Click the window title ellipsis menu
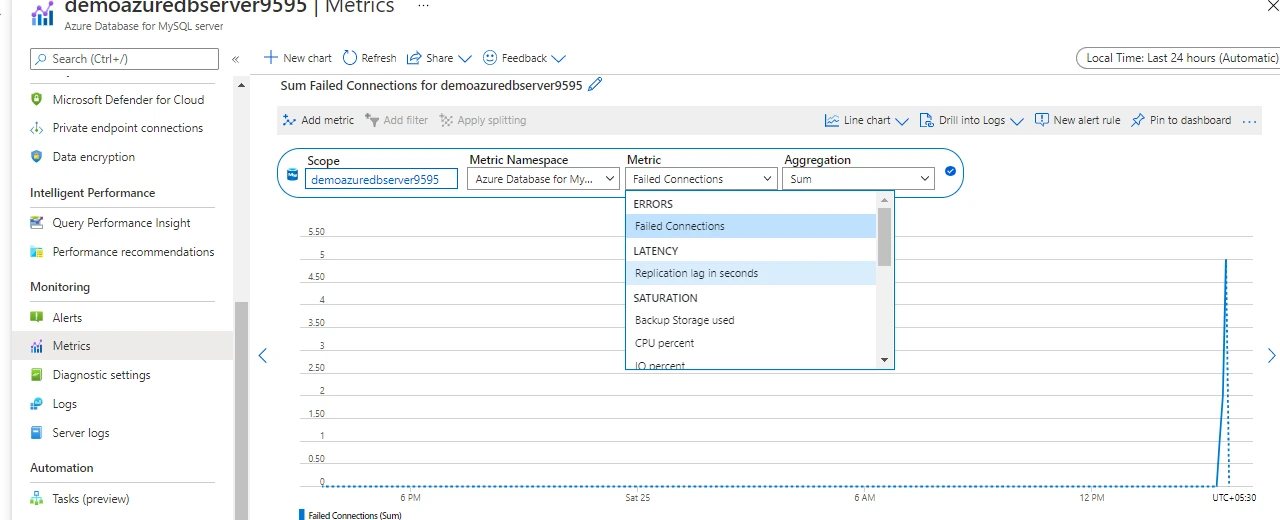The width and height of the screenshot is (1280, 520). [424, 6]
